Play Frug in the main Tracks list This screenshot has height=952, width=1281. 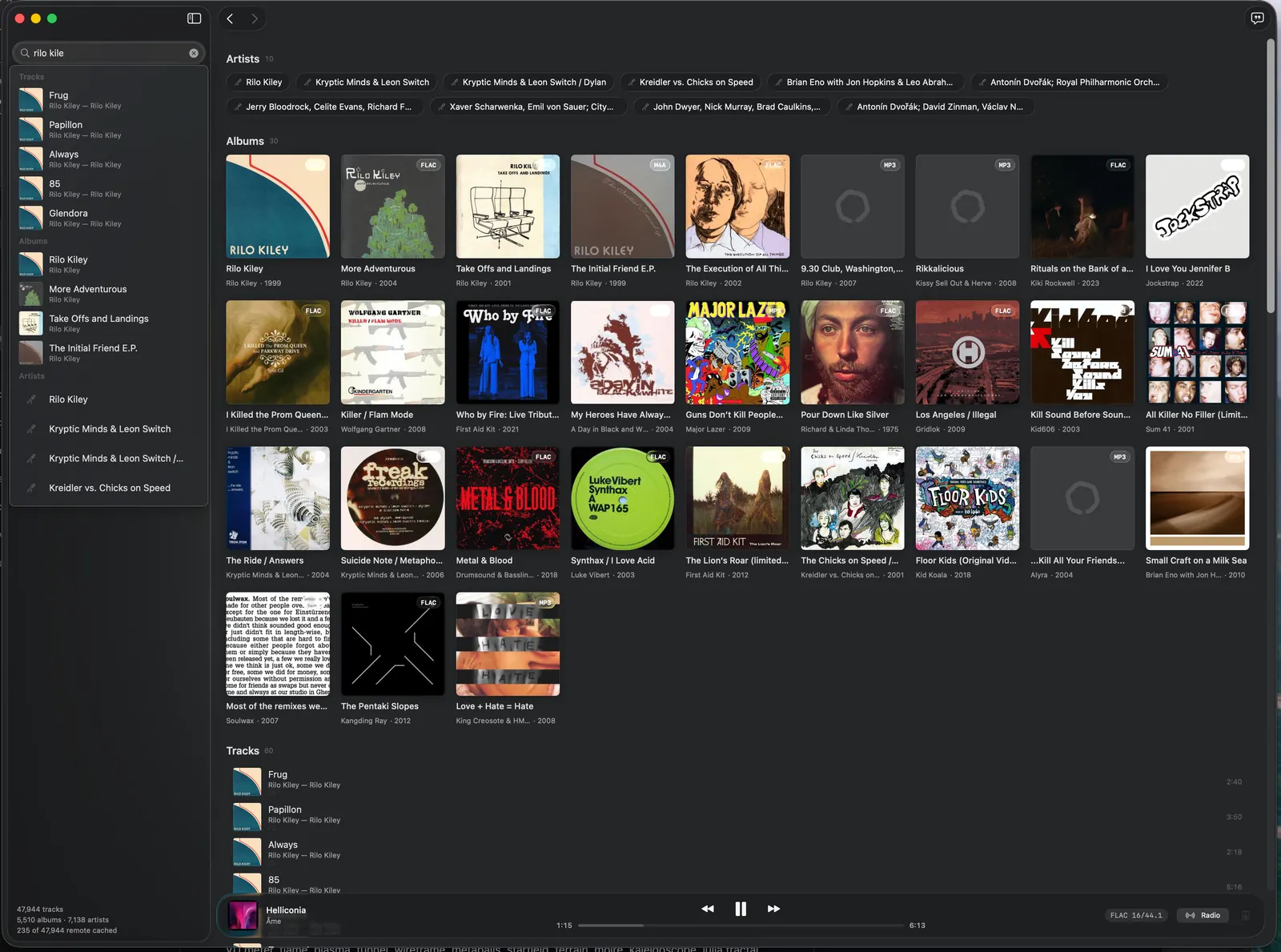(737, 781)
